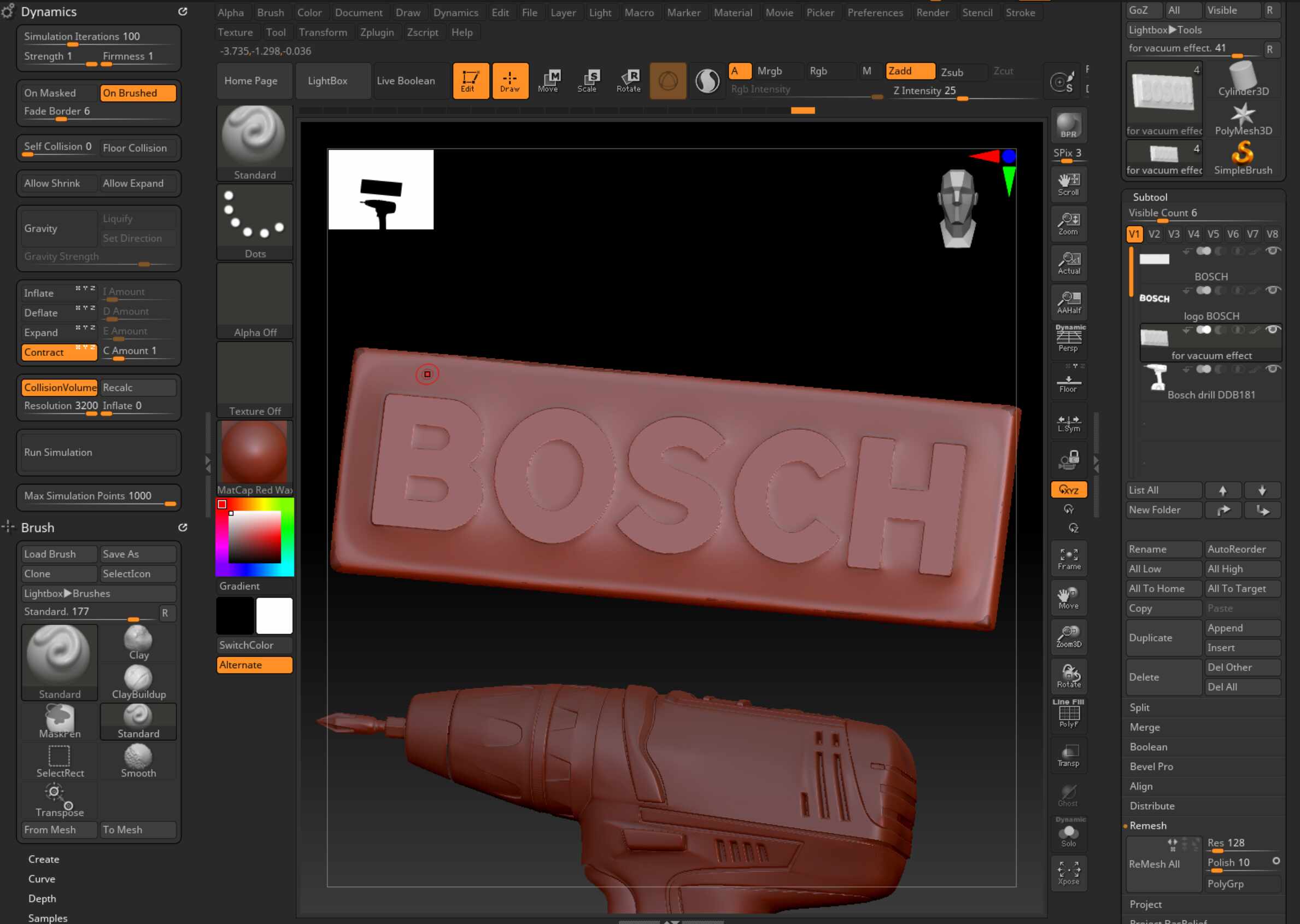Open the Material menu
Image resolution: width=1300 pixels, height=924 pixels.
point(732,13)
